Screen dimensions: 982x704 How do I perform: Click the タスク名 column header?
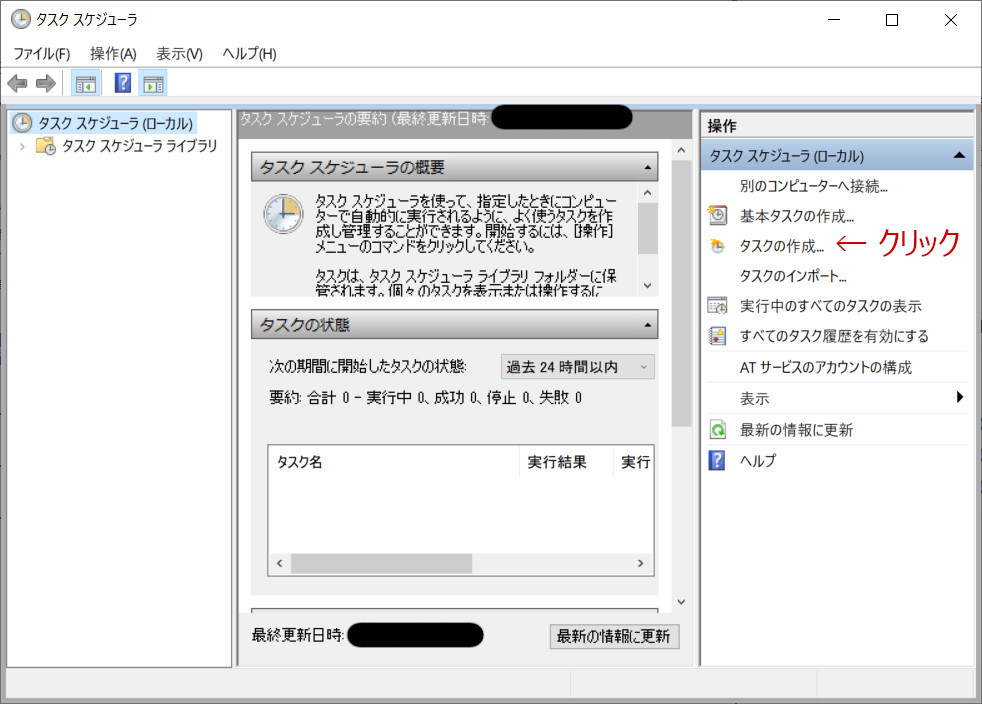(394, 462)
